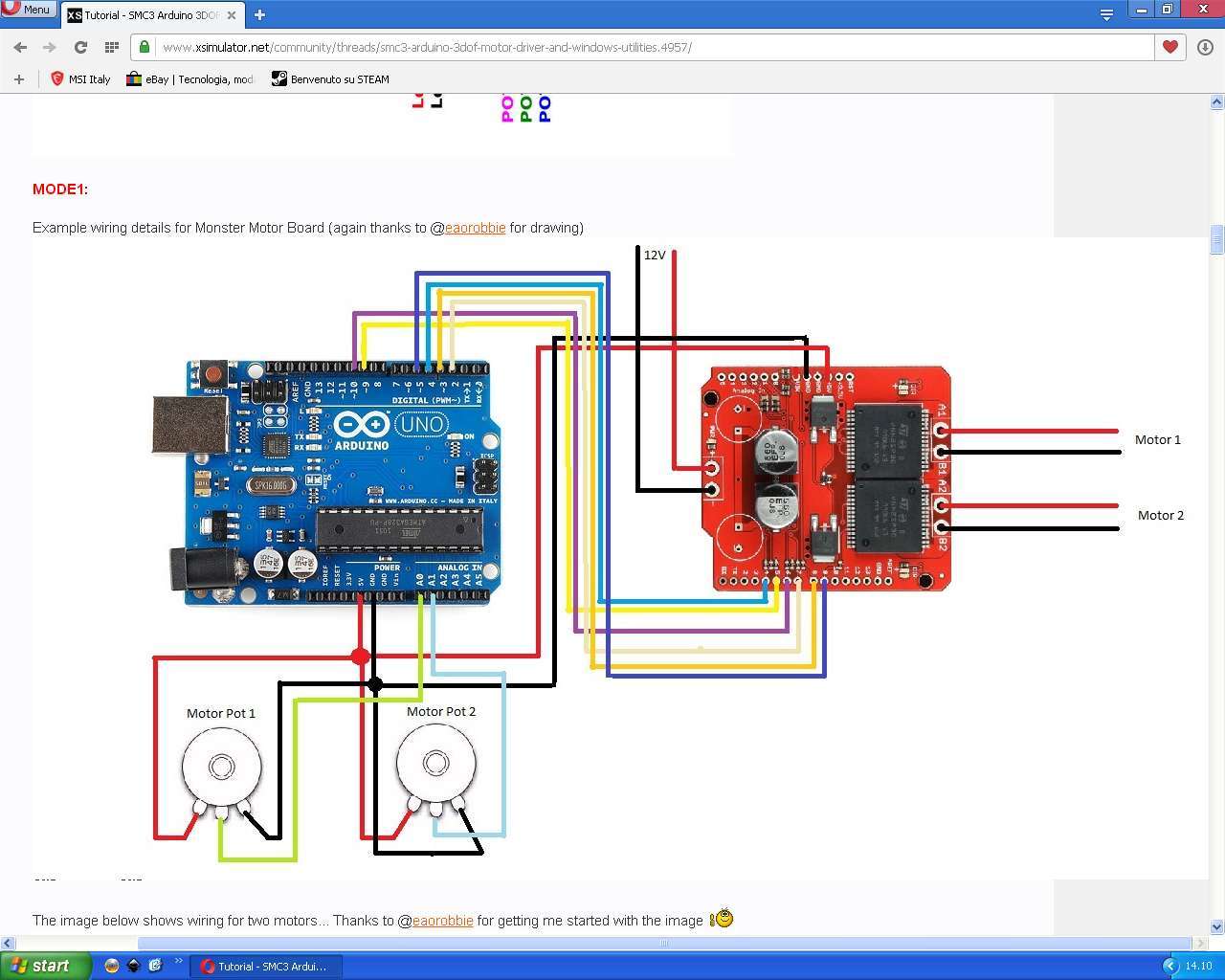Open the eBay Tecnologia bookmark
This screenshot has width=1225, height=980.
[x=190, y=79]
